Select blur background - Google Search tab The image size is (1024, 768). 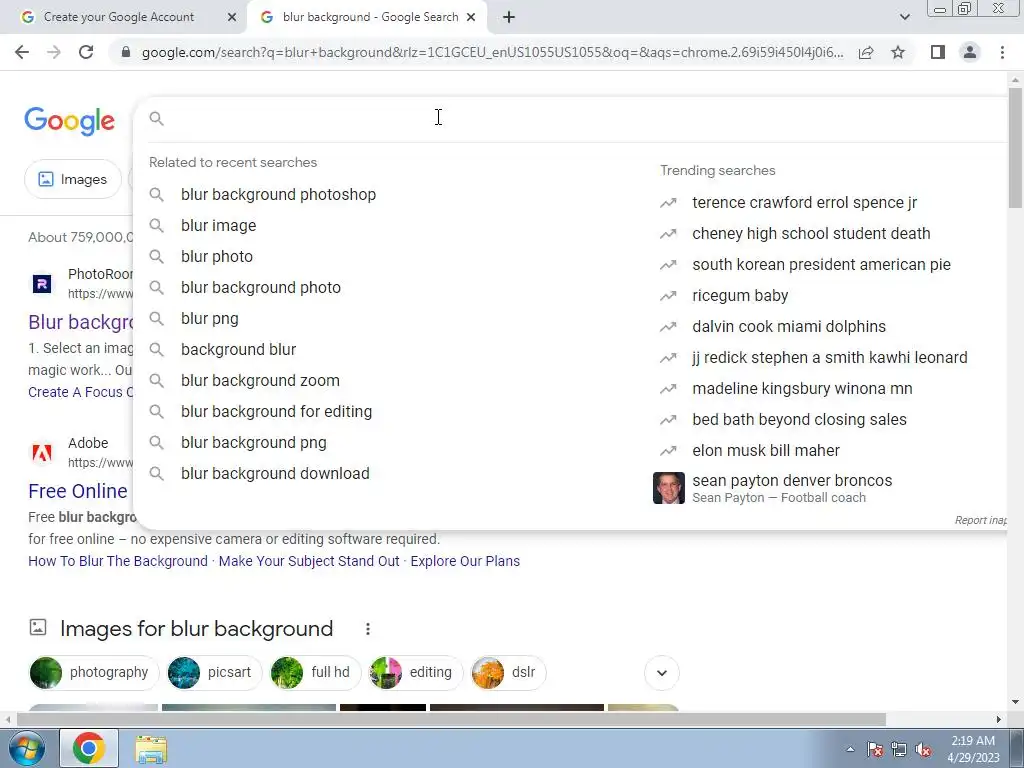click(x=370, y=17)
